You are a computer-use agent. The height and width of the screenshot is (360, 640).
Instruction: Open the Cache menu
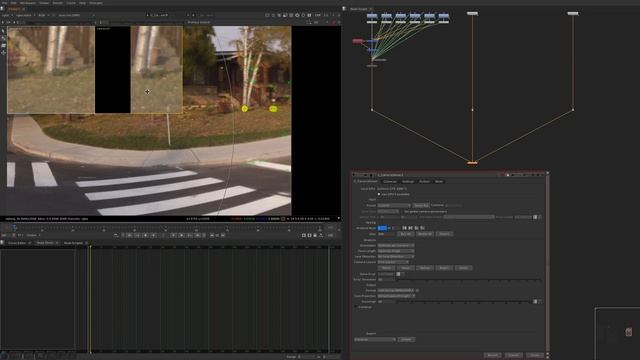pos(71,3)
